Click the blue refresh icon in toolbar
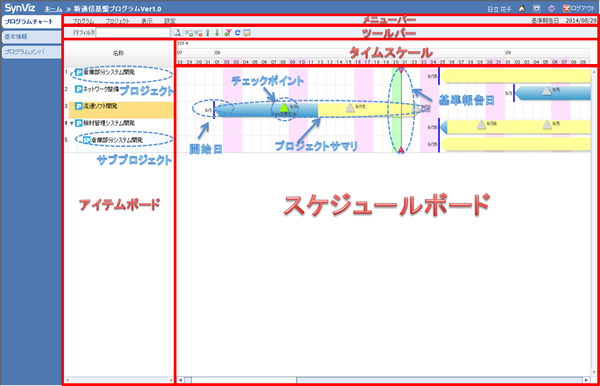Screen dimensions: 600x386 click(x=237, y=33)
